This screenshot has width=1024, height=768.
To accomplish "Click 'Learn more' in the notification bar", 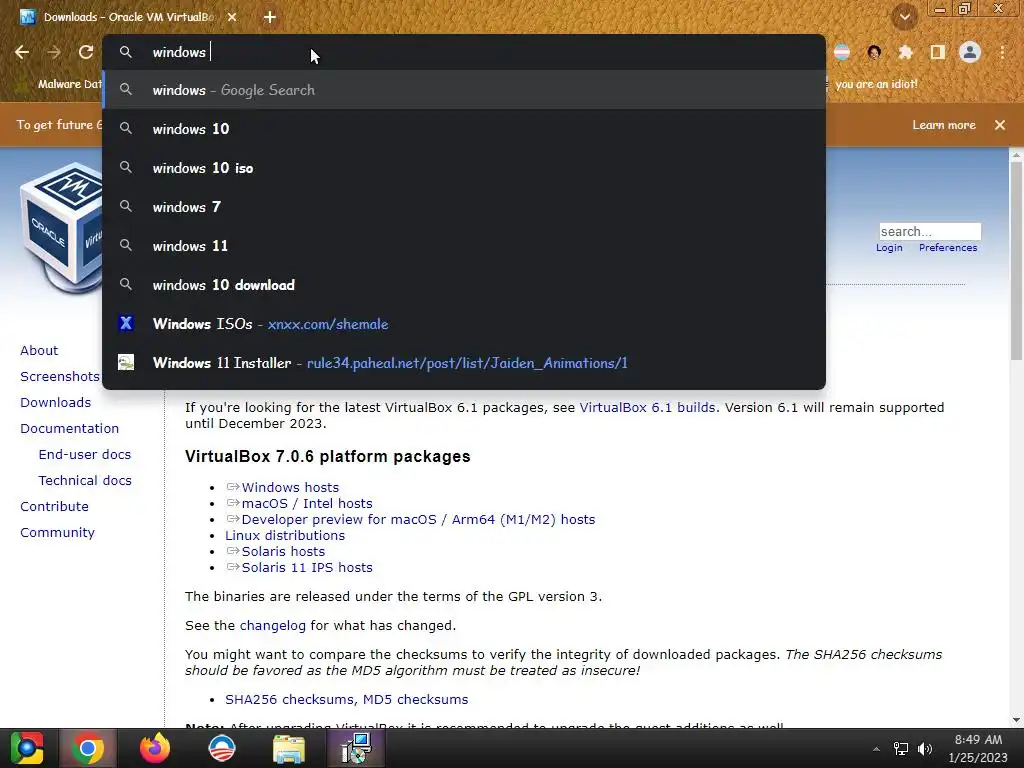I will pyautogui.click(x=944, y=125).
